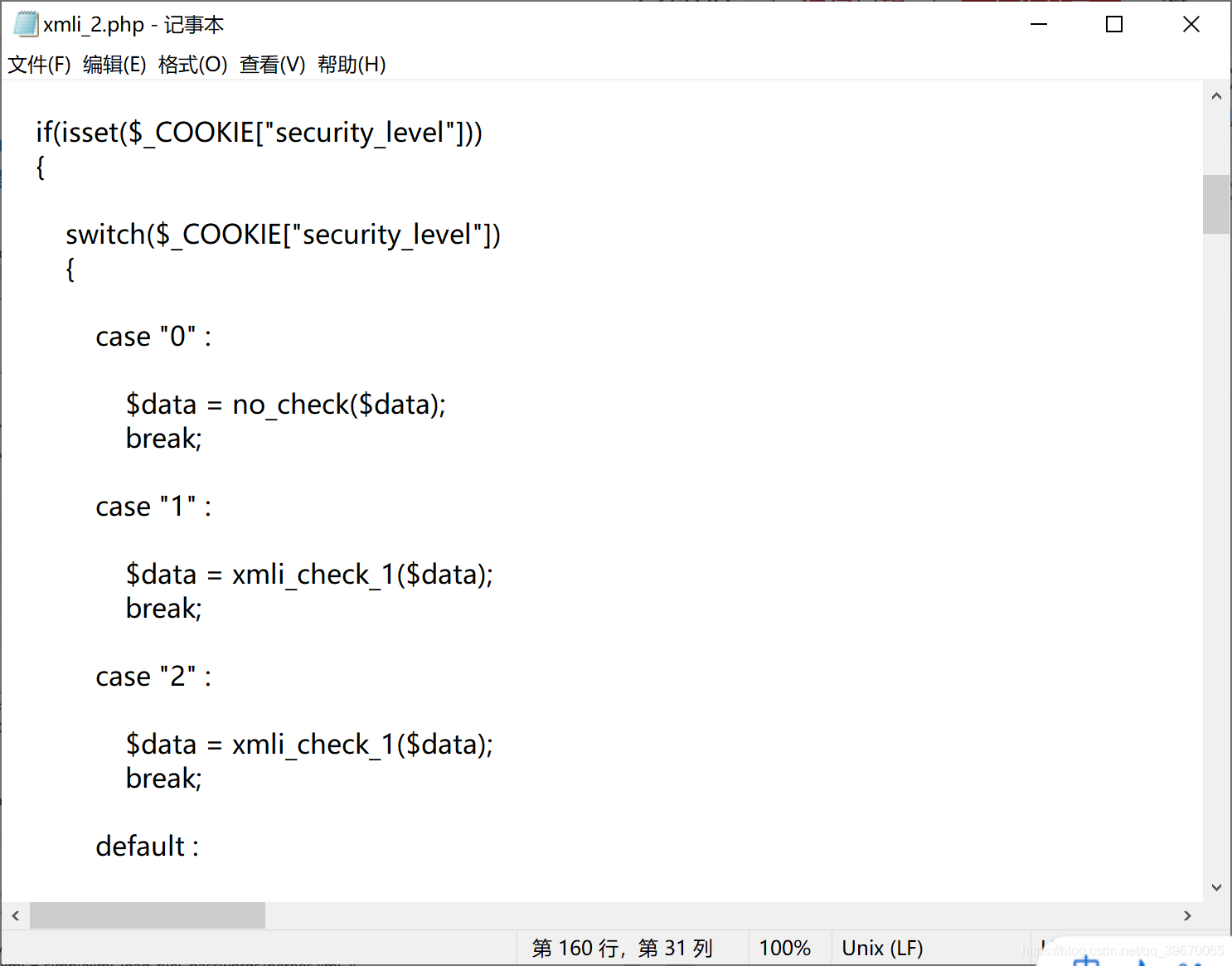Click the opening brace below switch

70,269
